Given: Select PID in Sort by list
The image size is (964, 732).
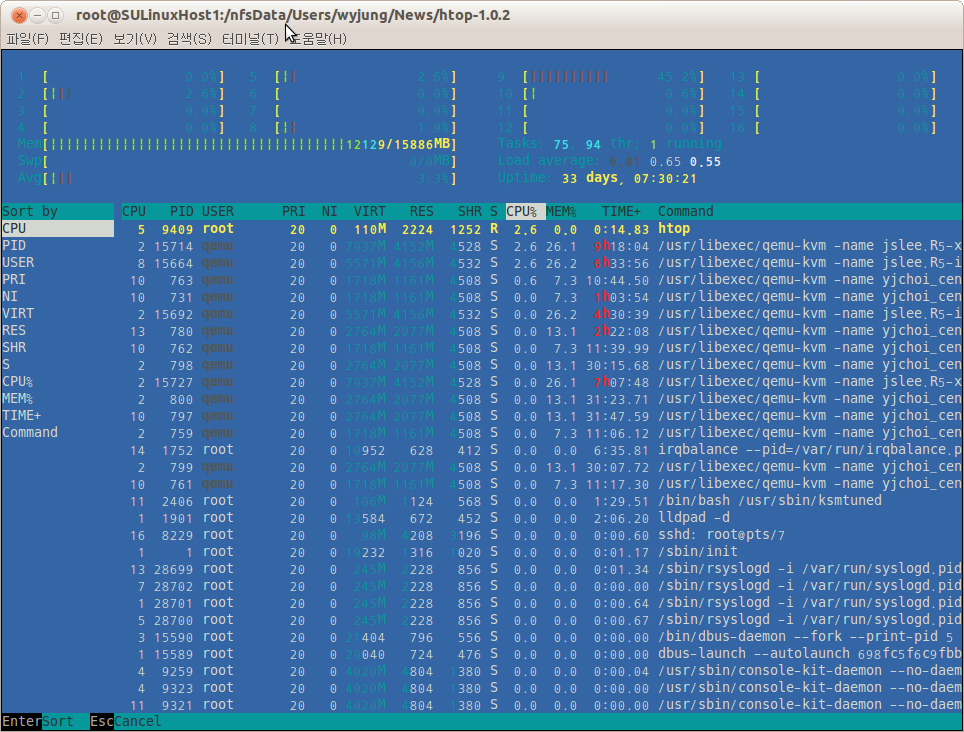Looking at the screenshot, I should [57, 246].
